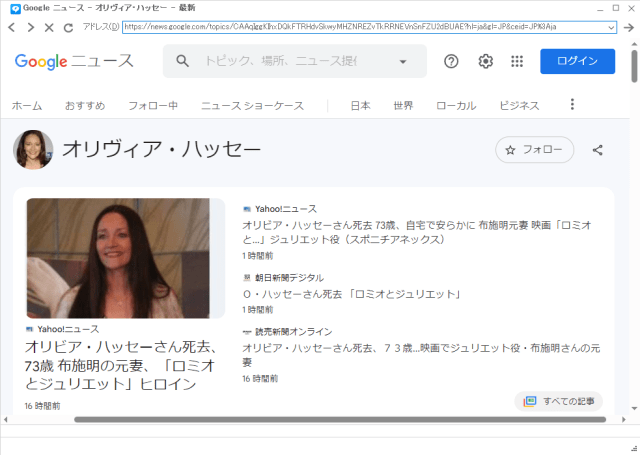Open the help question-mark icon
This screenshot has width=640, height=455.
pyautogui.click(x=451, y=61)
